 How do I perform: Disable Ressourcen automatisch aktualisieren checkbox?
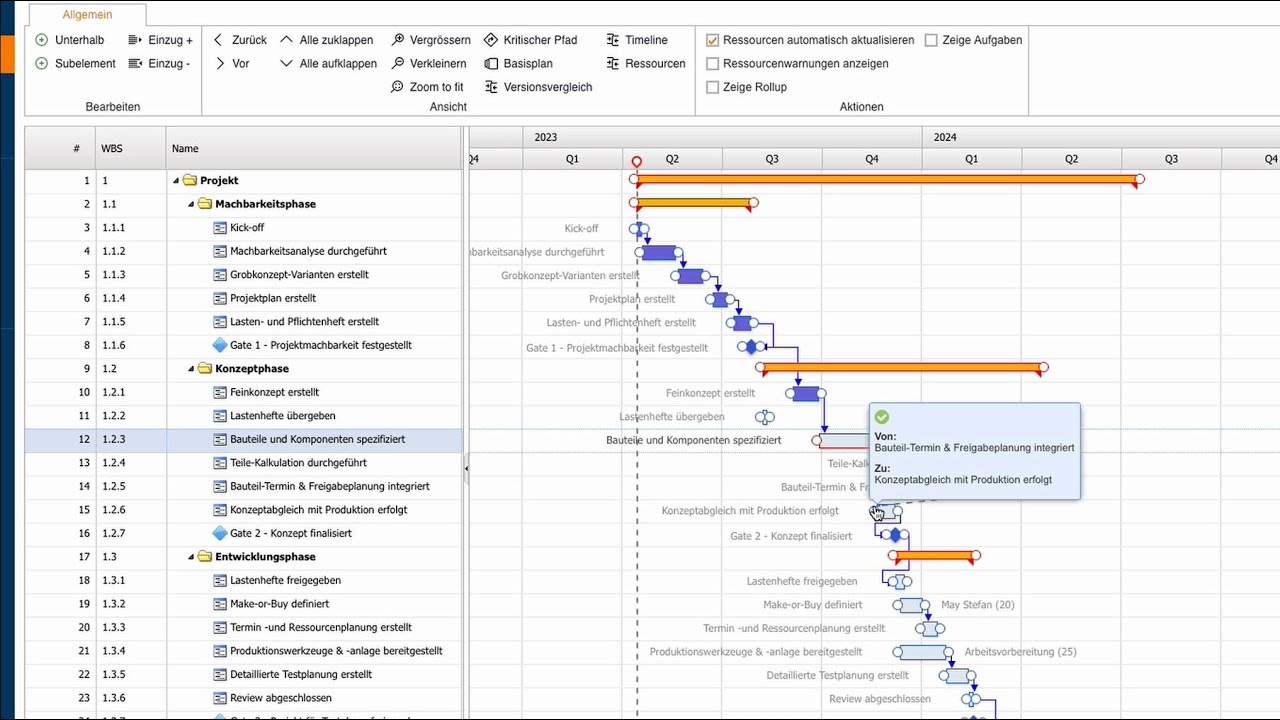pos(713,40)
